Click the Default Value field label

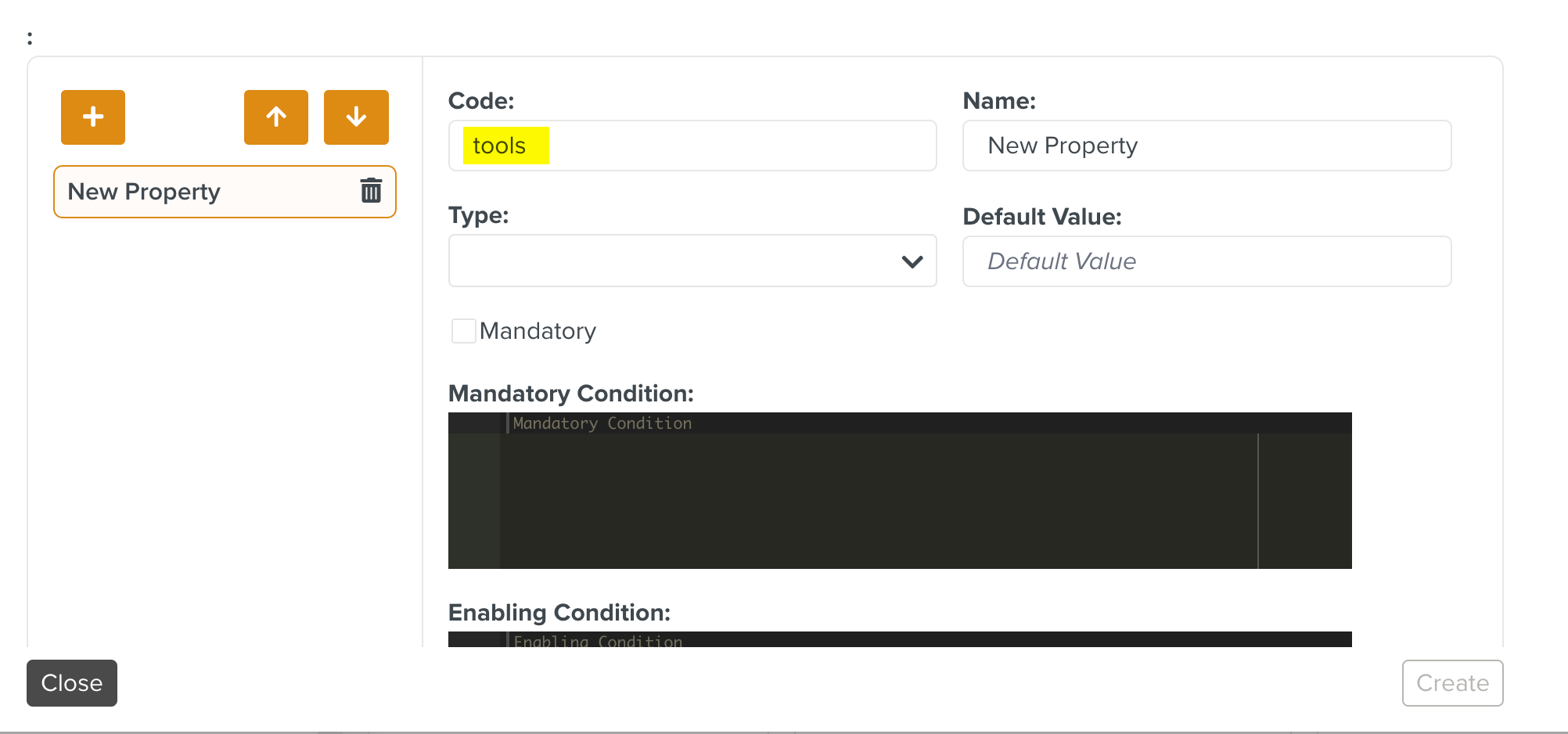(x=1041, y=217)
